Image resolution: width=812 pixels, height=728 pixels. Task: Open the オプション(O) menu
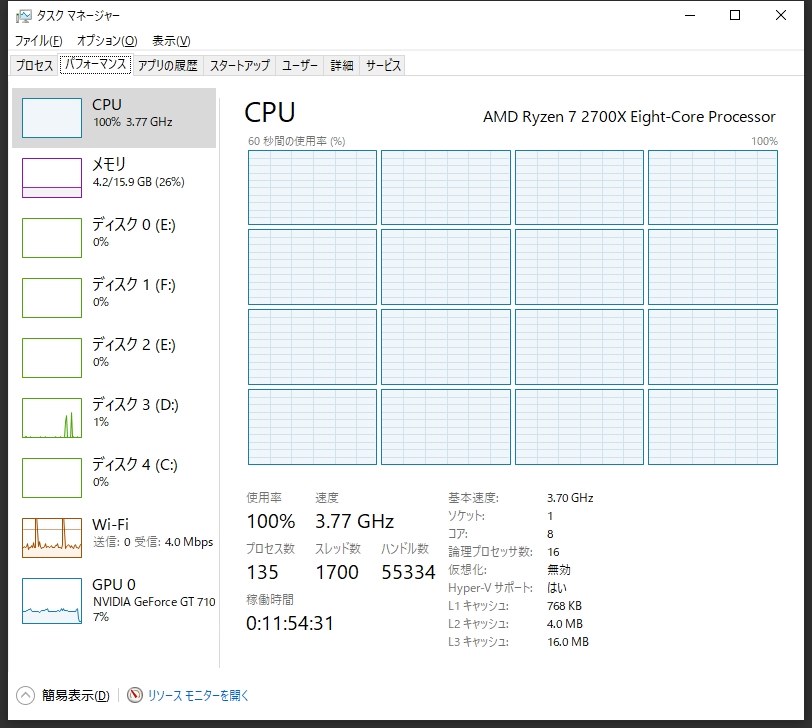(107, 40)
